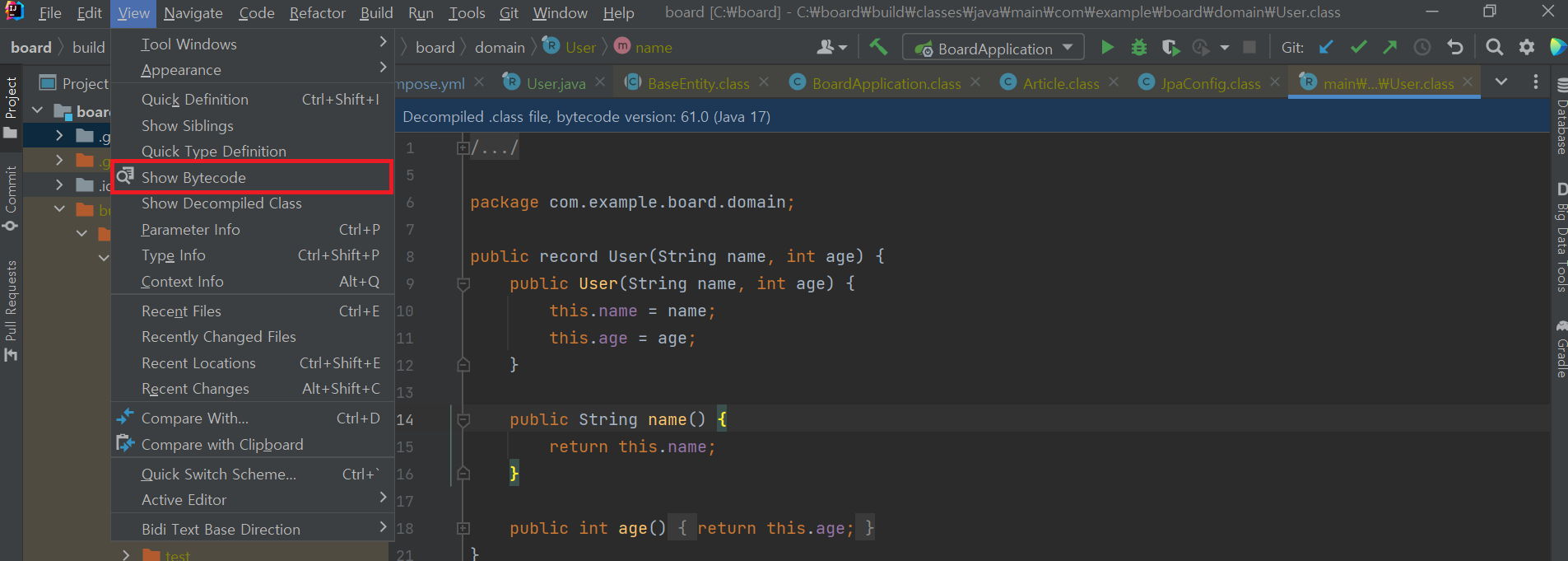Open the user account icon dropdown
This screenshot has width=1568, height=561.
tap(831, 48)
